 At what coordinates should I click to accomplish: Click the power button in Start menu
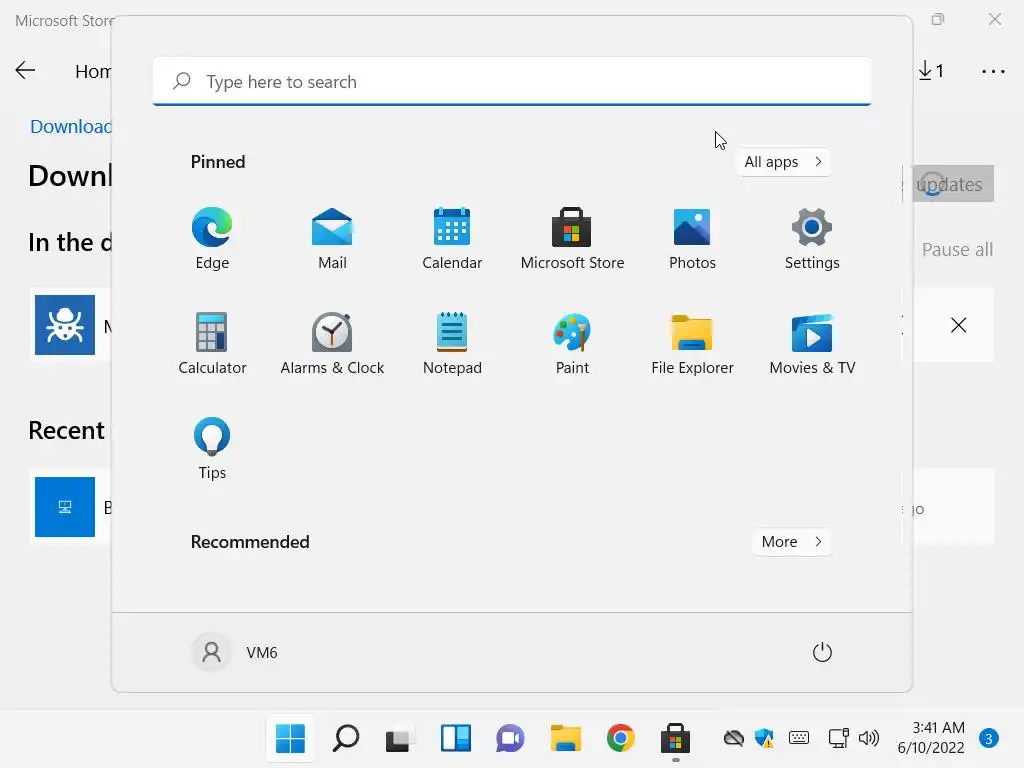(822, 652)
